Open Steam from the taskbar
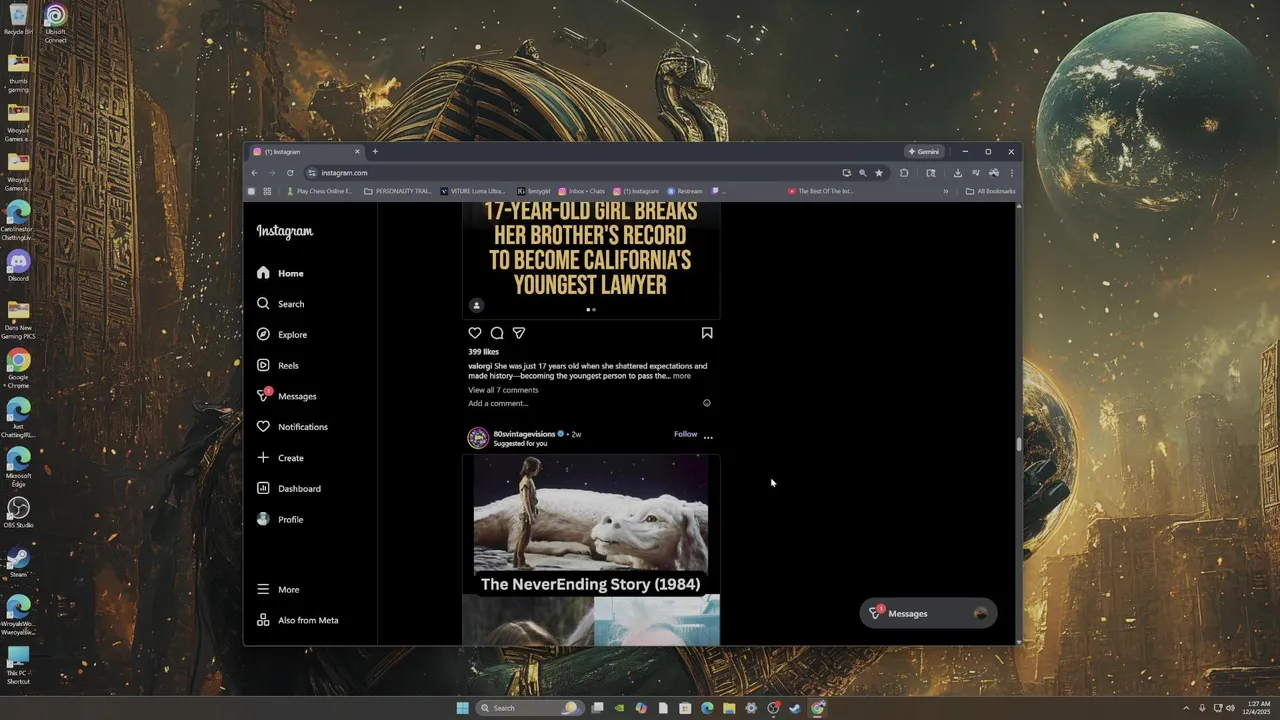 pyautogui.click(x=795, y=708)
